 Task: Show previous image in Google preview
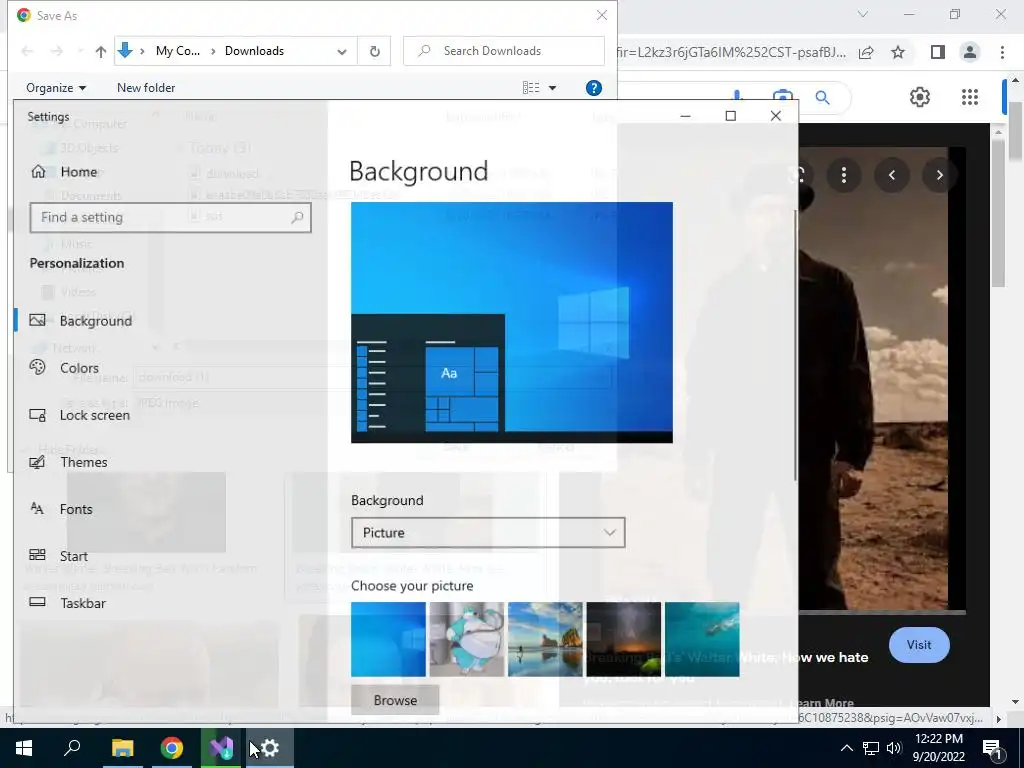(x=891, y=175)
